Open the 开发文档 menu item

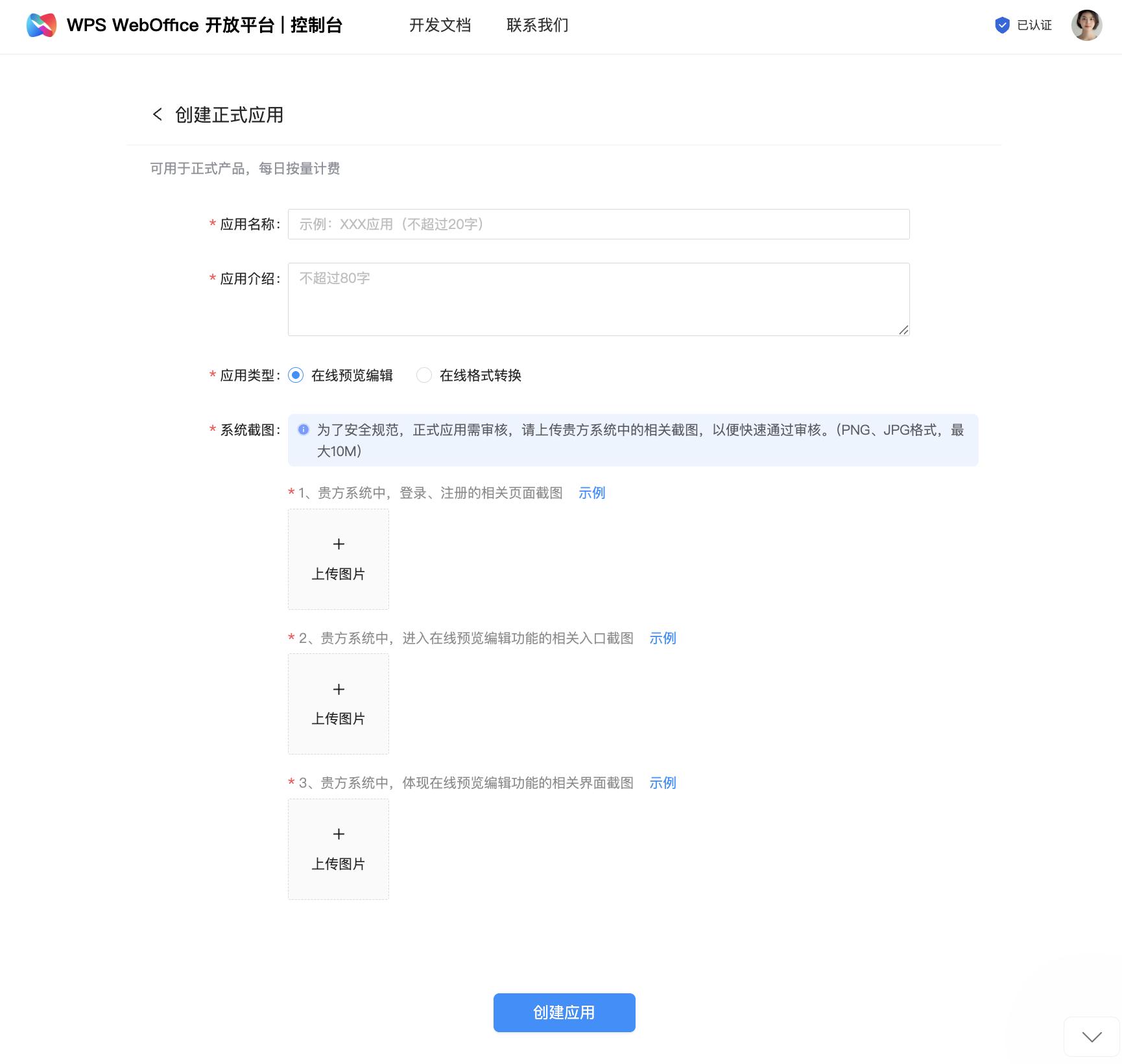(x=440, y=25)
